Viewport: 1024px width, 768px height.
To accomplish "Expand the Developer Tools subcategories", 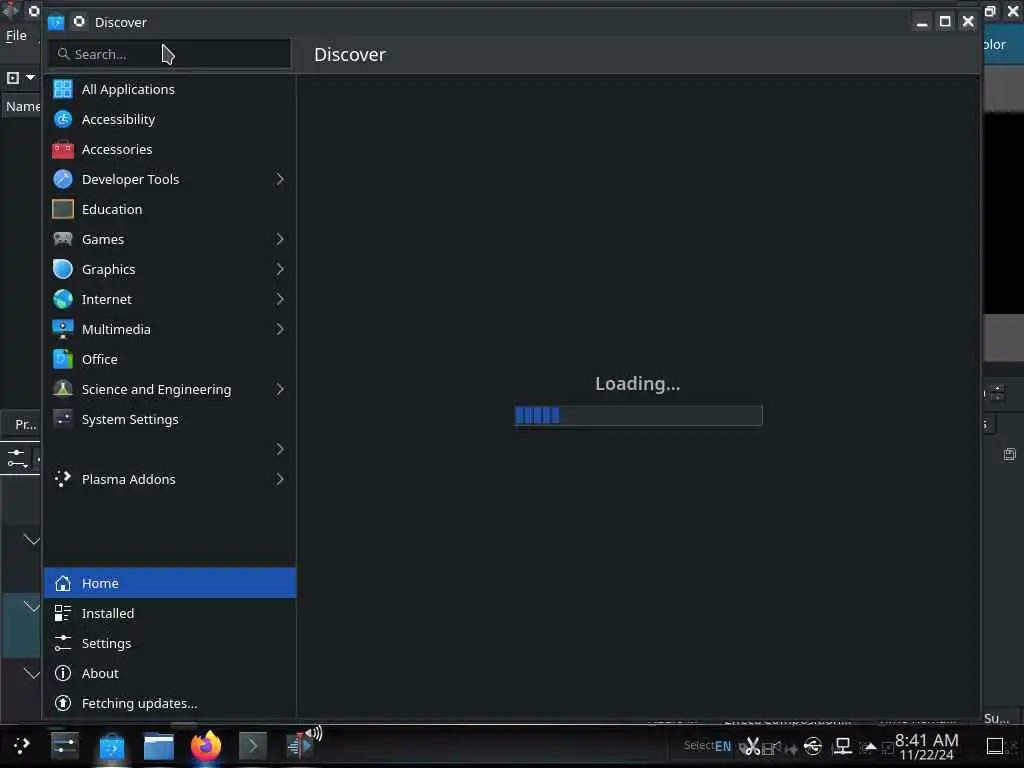I will point(280,179).
